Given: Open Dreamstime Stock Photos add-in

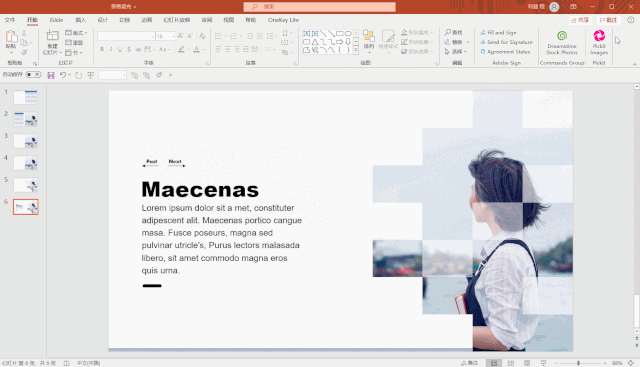Looking at the screenshot, I should click(x=562, y=42).
